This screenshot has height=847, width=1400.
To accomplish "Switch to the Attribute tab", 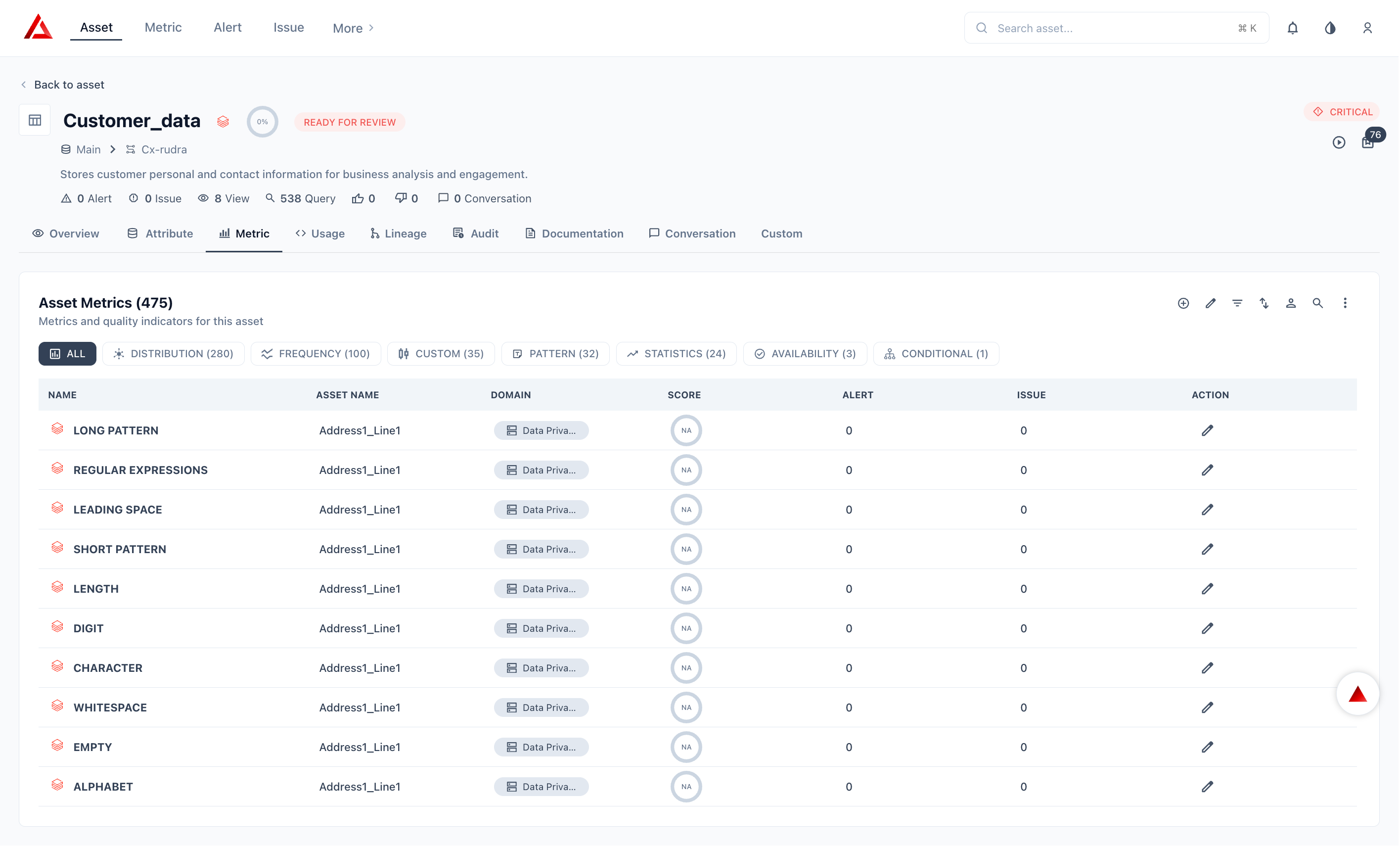I will click(160, 234).
